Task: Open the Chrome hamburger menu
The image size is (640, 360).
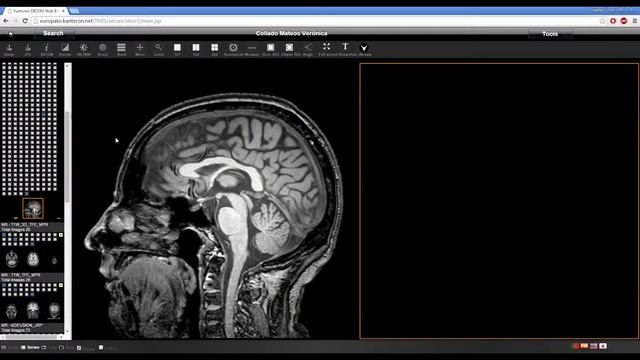Action: tap(635, 21)
